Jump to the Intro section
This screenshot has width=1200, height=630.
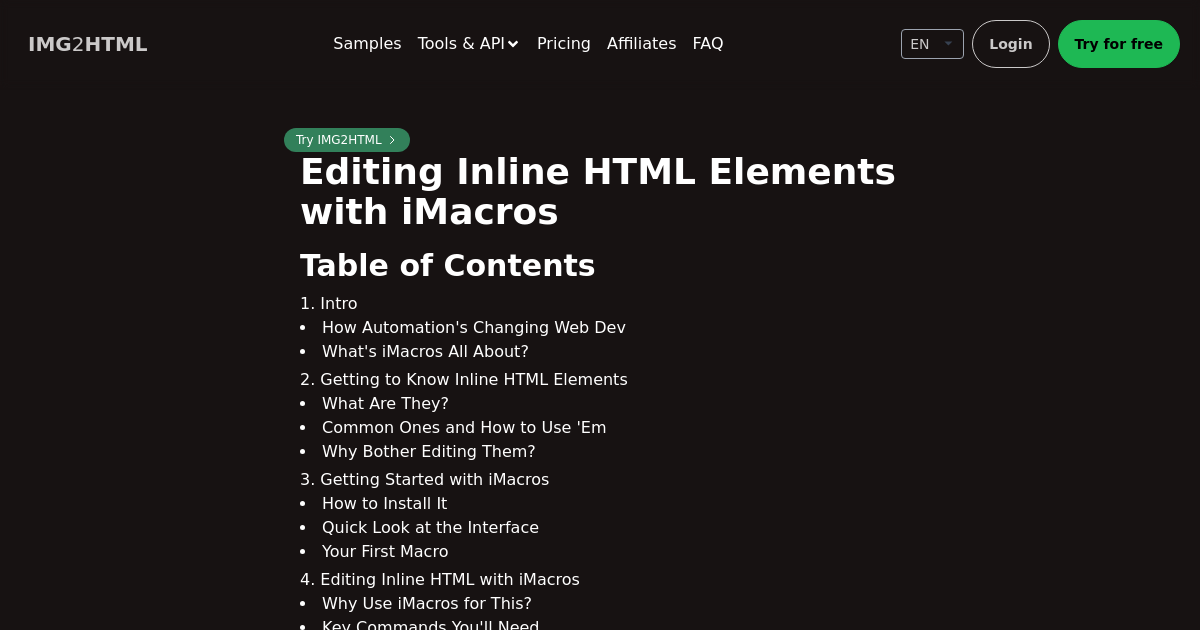point(338,303)
